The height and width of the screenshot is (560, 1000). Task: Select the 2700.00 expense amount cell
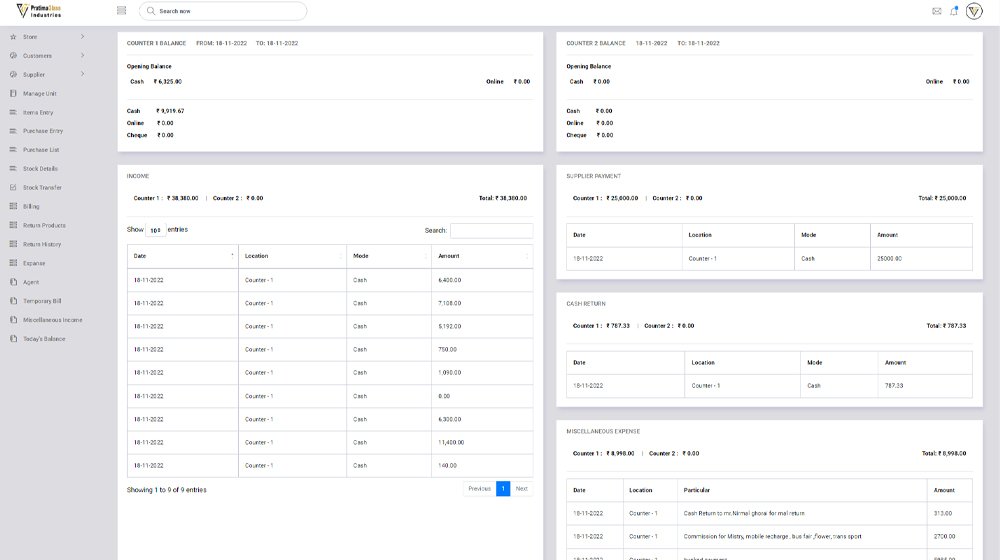click(949, 536)
